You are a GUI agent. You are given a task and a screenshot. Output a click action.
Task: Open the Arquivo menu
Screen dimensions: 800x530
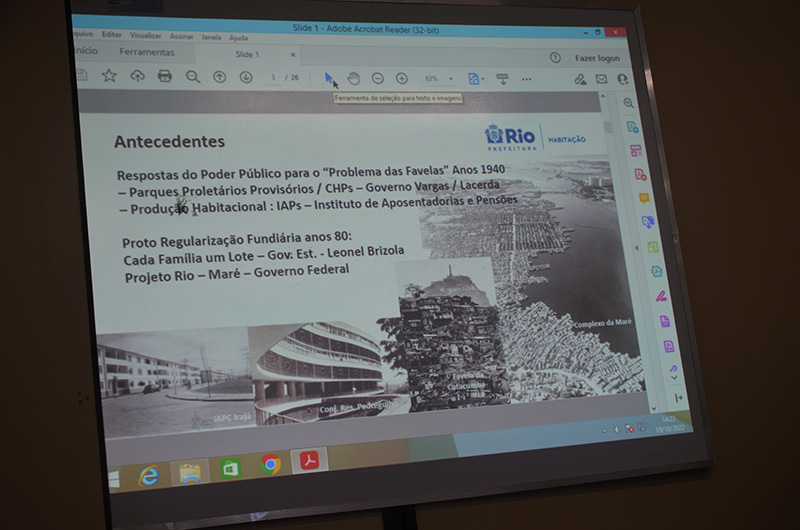83,34
